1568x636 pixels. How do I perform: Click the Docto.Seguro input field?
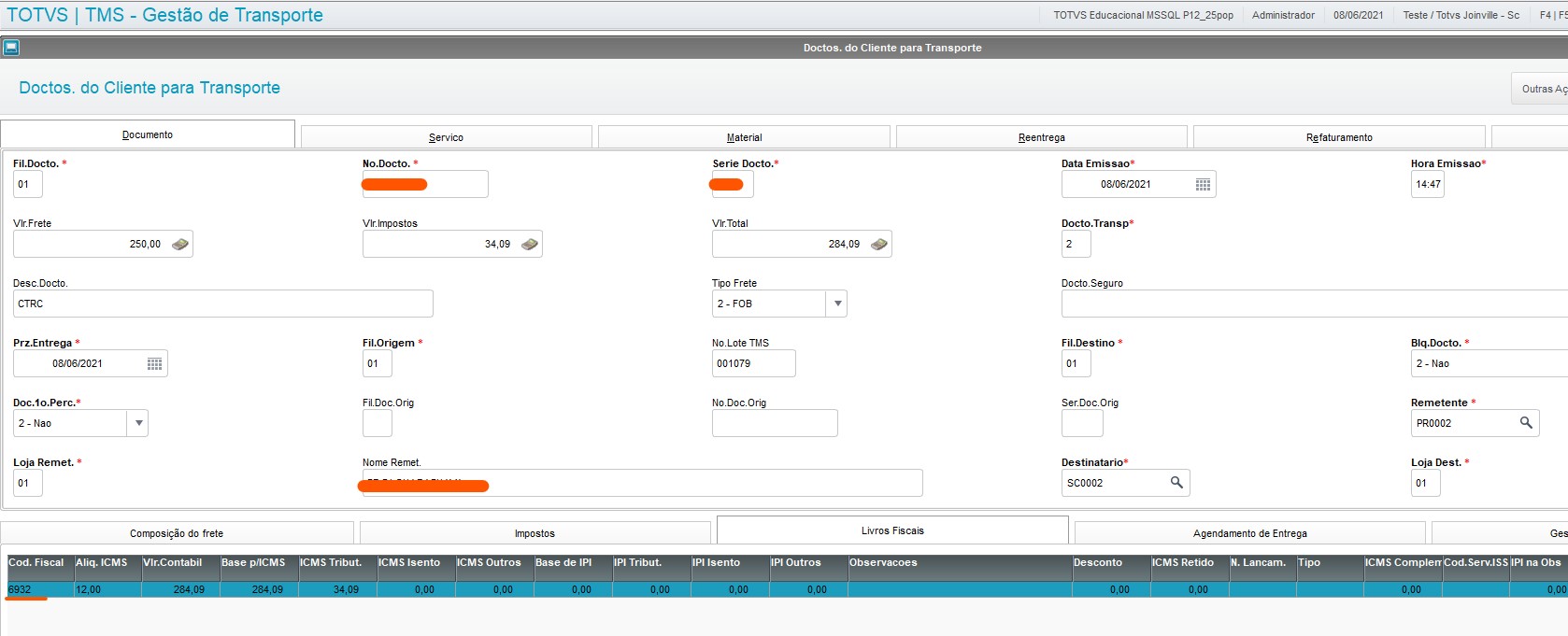click(1315, 304)
